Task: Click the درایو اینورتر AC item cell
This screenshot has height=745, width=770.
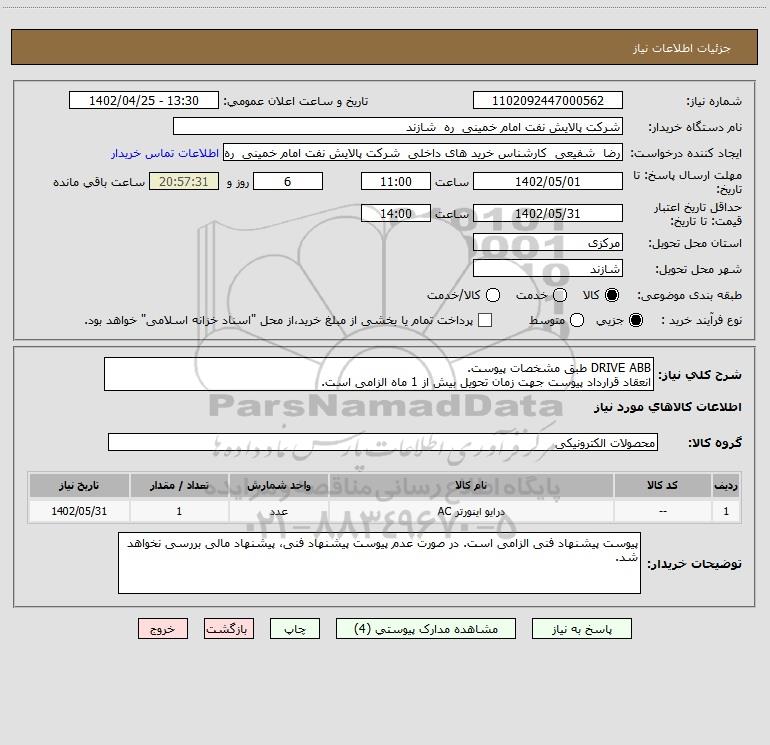Action: click(471, 511)
